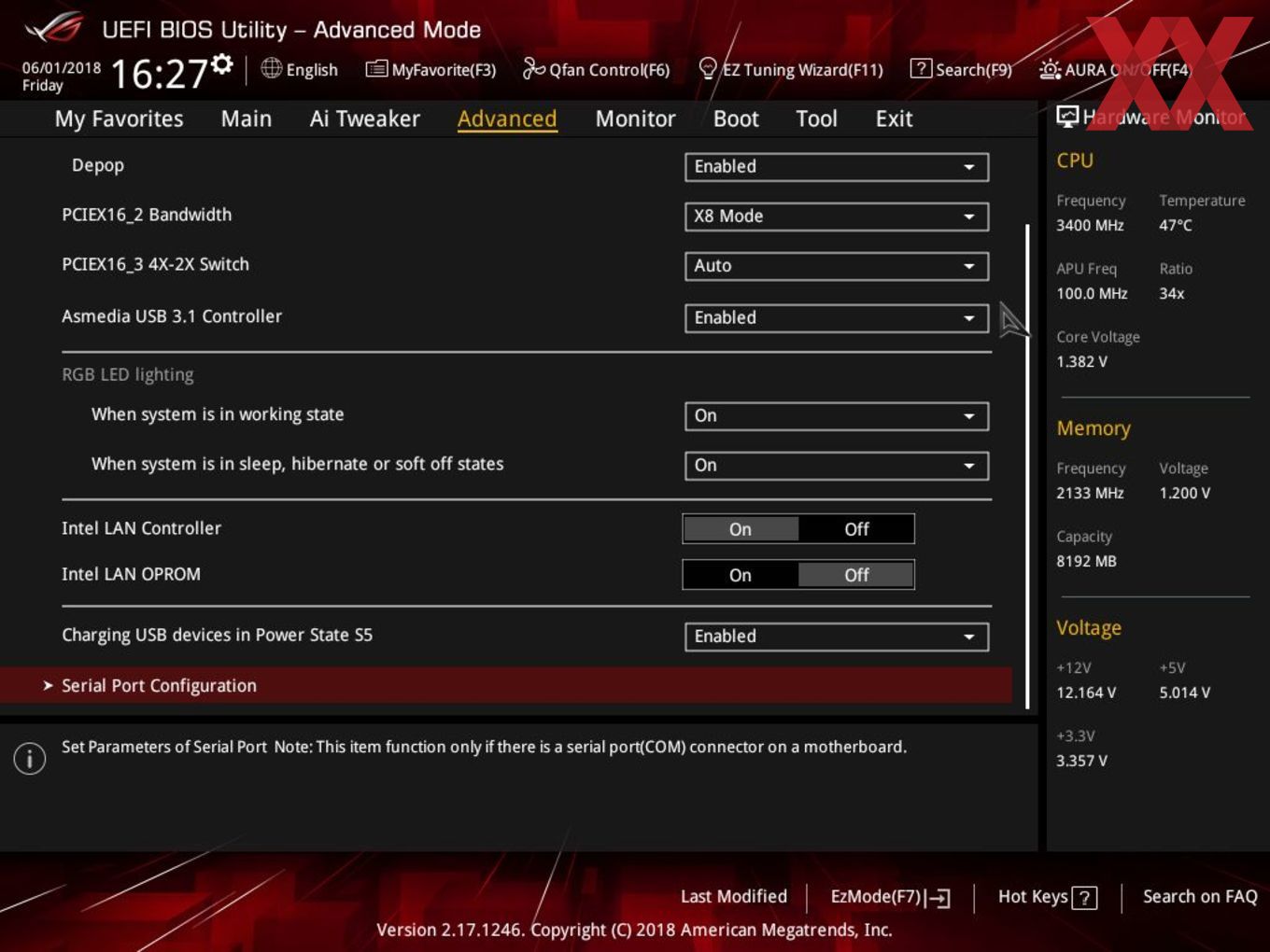Set Intel LAN OPROM to Off
This screenshot has height=952, width=1270.
click(856, 575)
